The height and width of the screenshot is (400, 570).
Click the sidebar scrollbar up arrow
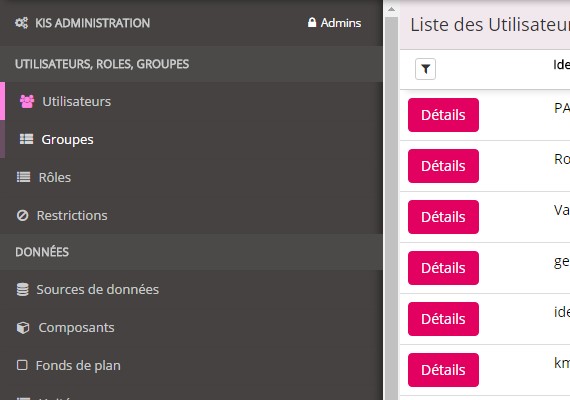point(391,9)
